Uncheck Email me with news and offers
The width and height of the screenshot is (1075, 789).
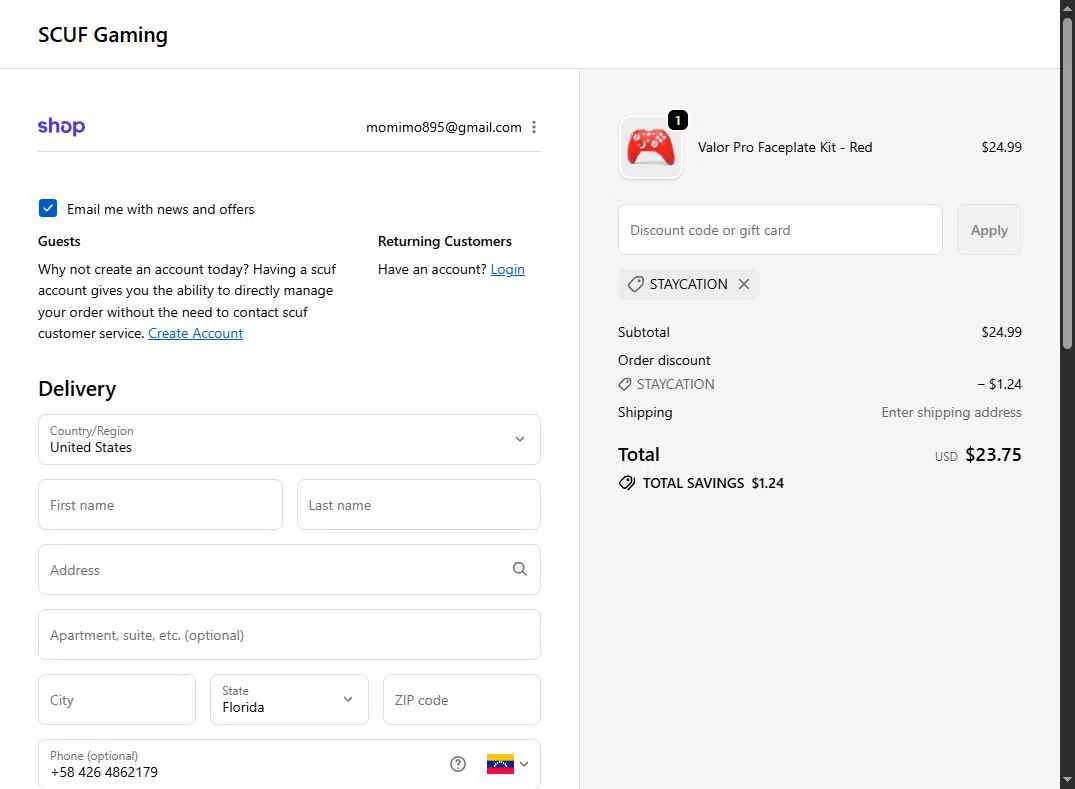48,208
